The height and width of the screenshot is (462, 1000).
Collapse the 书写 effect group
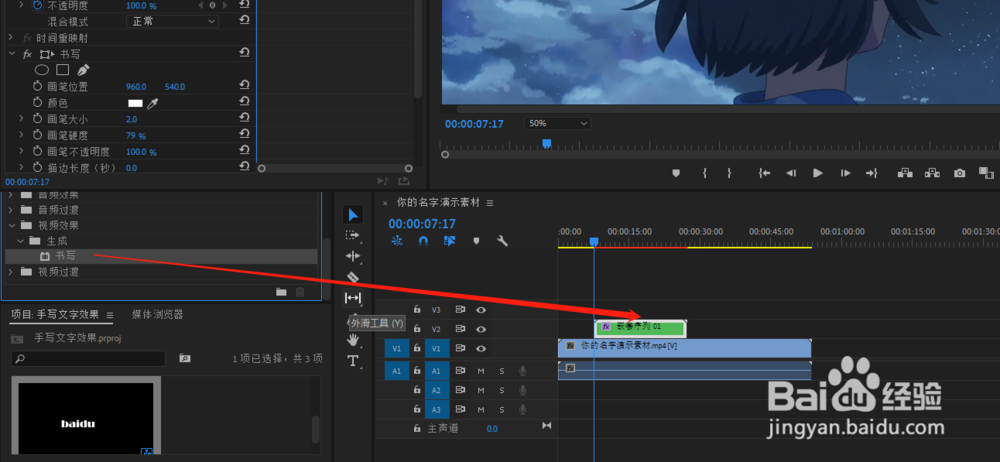tap(11, 54)
